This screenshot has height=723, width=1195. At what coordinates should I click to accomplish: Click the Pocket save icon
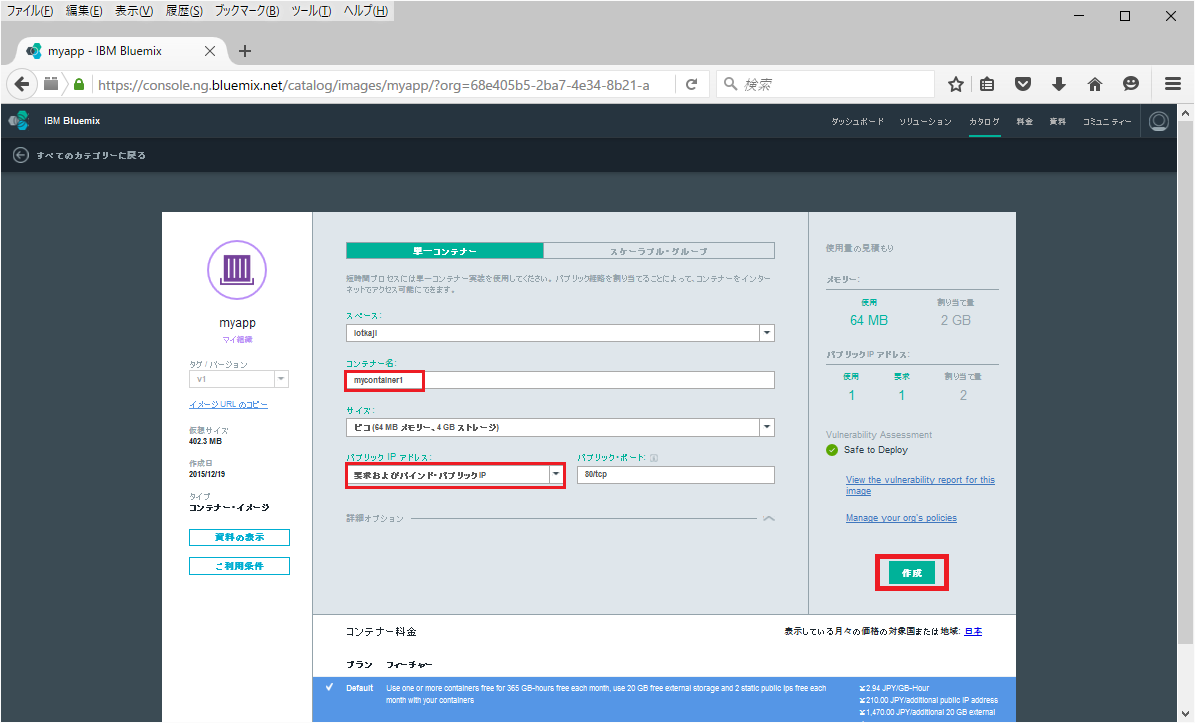[1023, 84]
